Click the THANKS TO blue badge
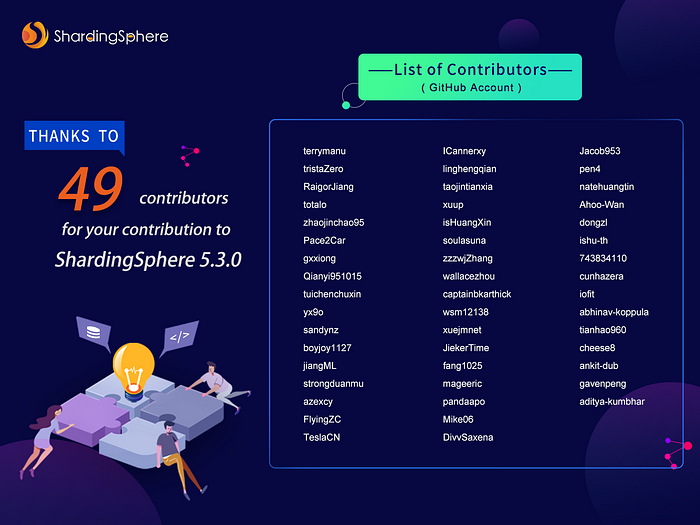Screen dimensions: 700x525 [74, 136]
